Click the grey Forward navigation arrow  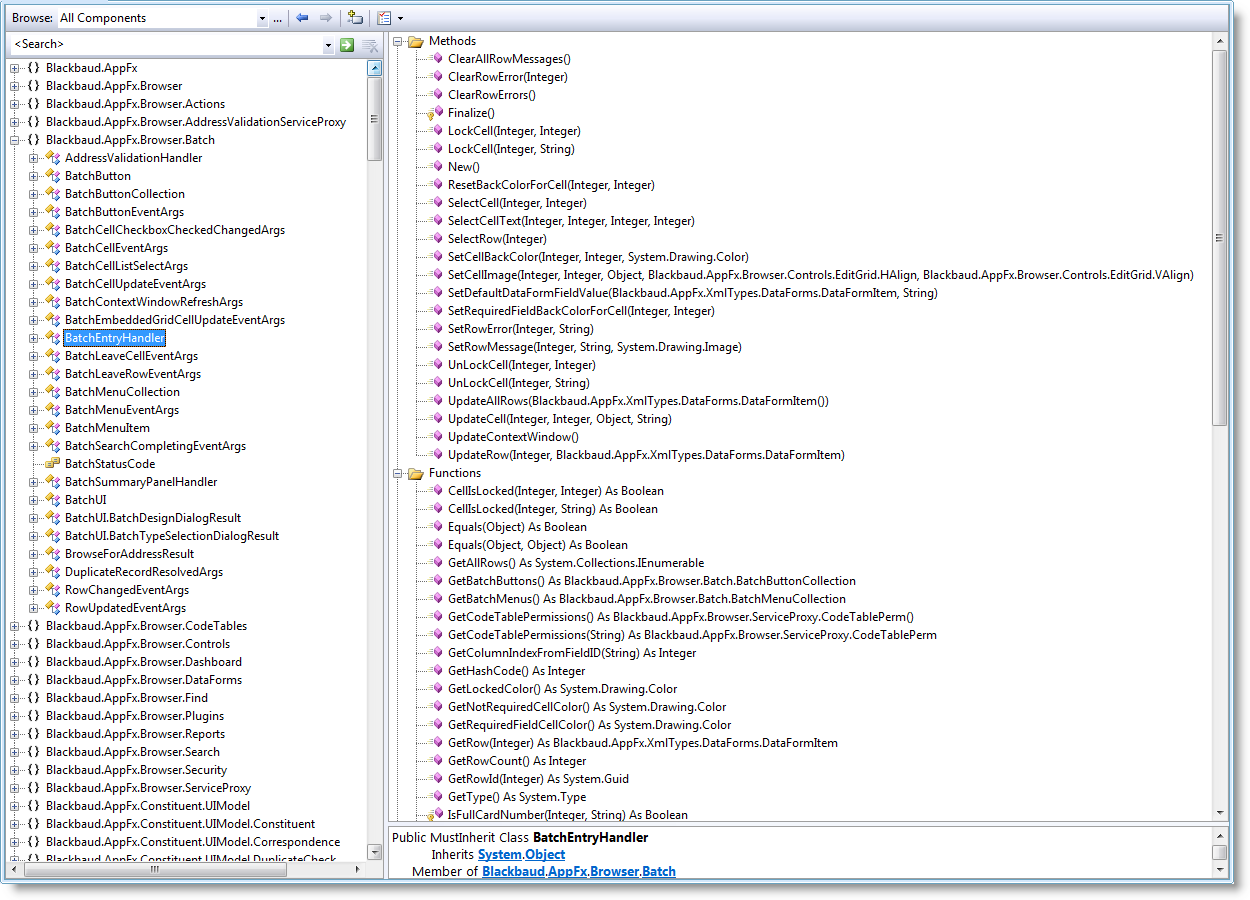pos(325,18)
